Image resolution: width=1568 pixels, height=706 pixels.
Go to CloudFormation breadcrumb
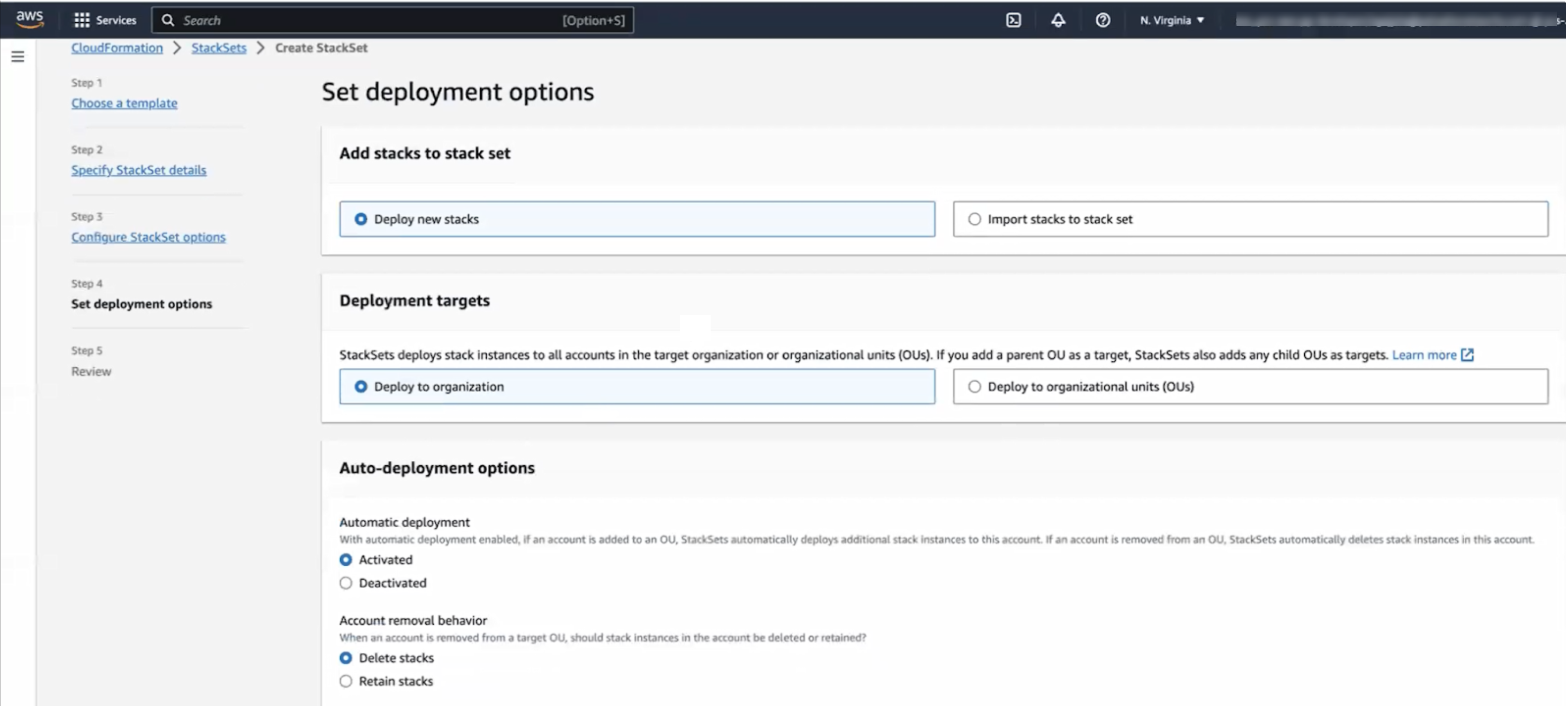(x=117, y=48)
